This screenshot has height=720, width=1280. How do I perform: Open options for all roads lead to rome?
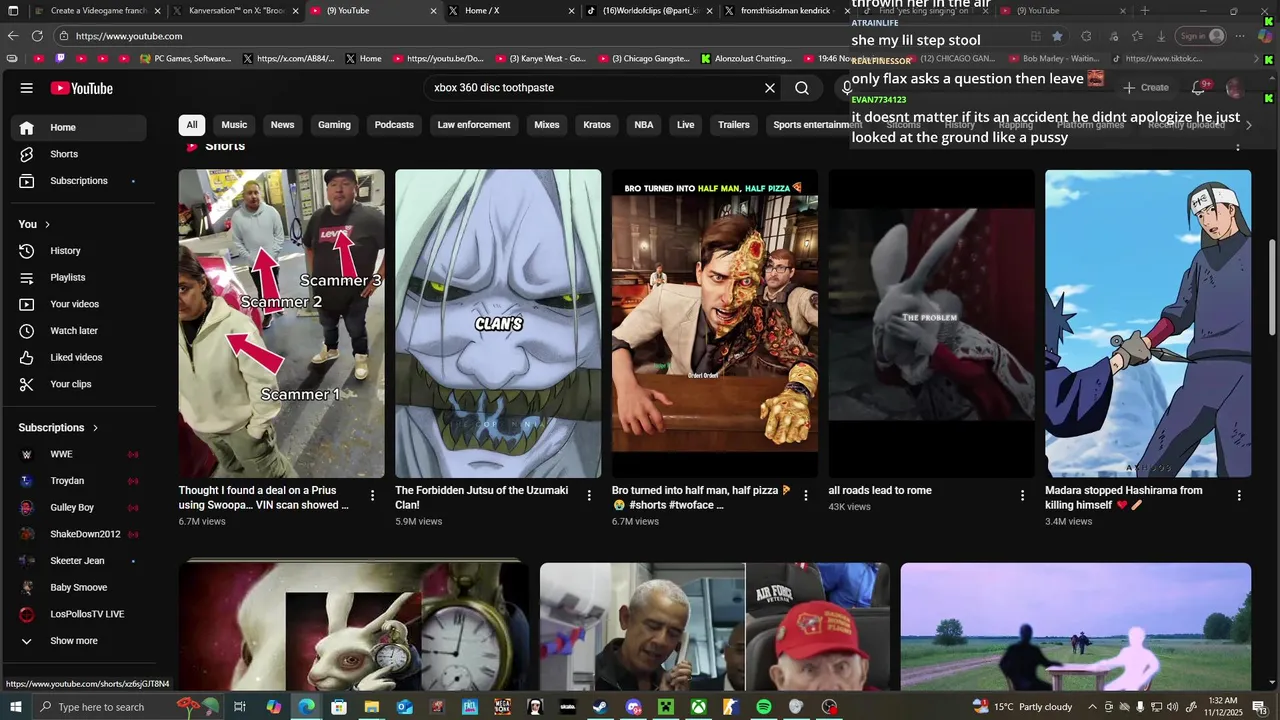1022,496
